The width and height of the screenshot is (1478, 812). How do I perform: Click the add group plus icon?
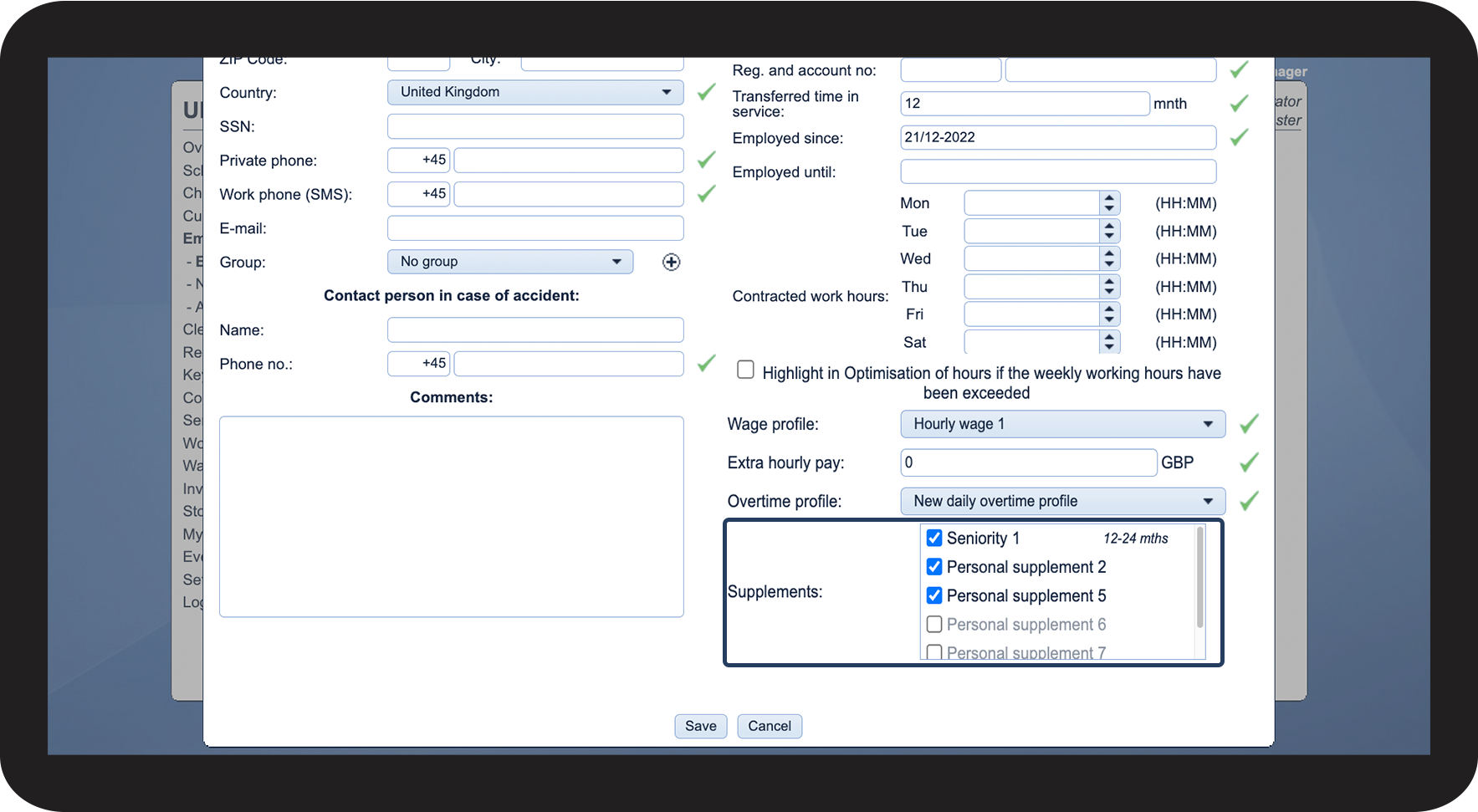pos(671,263)
